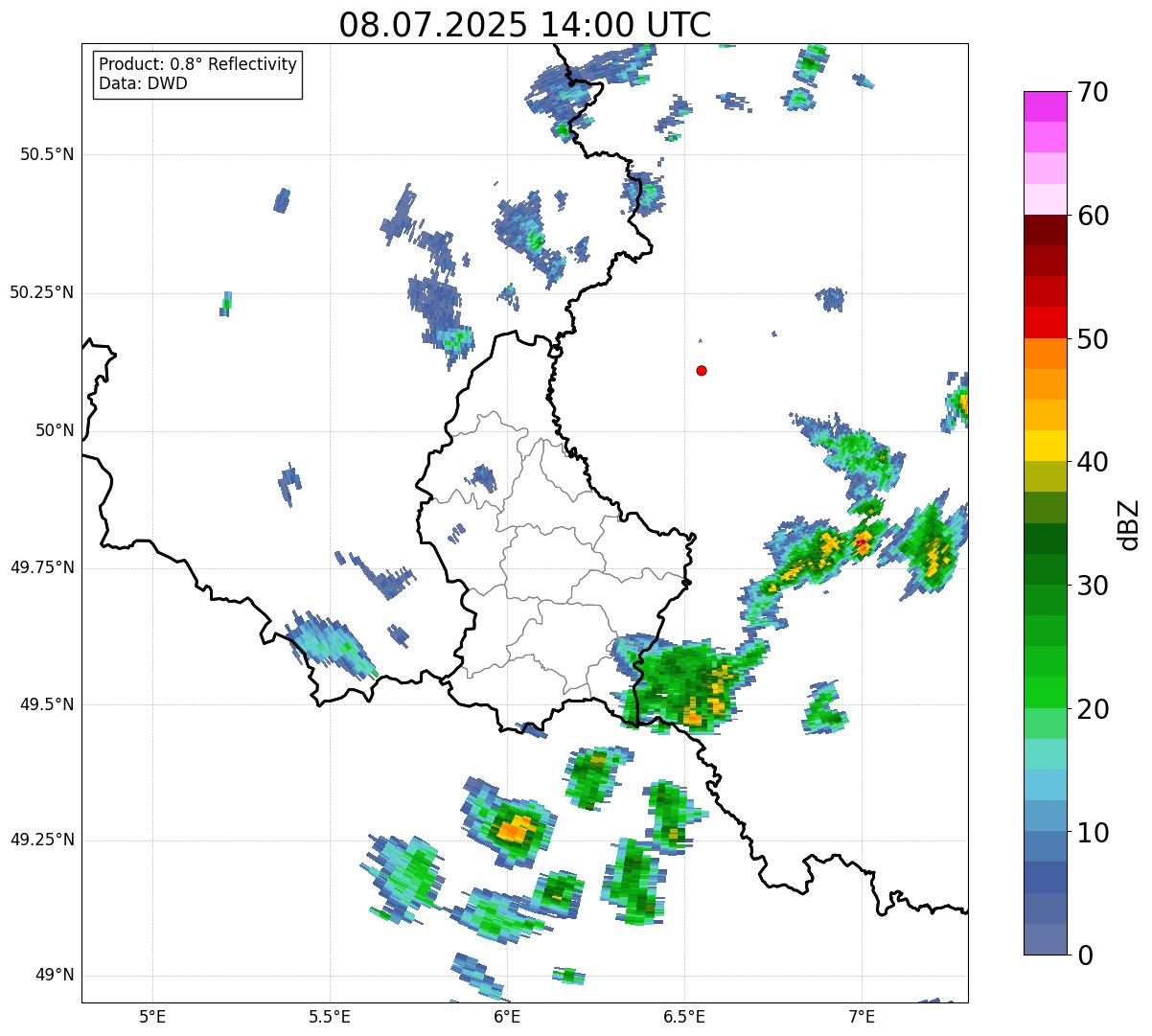The image size is (1152, 1036).
Task: Click the 5°E longitude label
Action: pyautogui.click(x=152, y=1016)
